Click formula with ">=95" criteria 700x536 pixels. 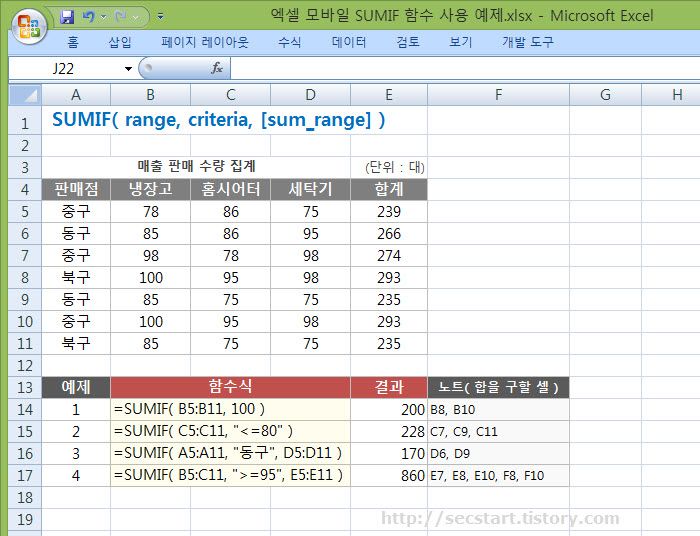(x=230, y=475)
